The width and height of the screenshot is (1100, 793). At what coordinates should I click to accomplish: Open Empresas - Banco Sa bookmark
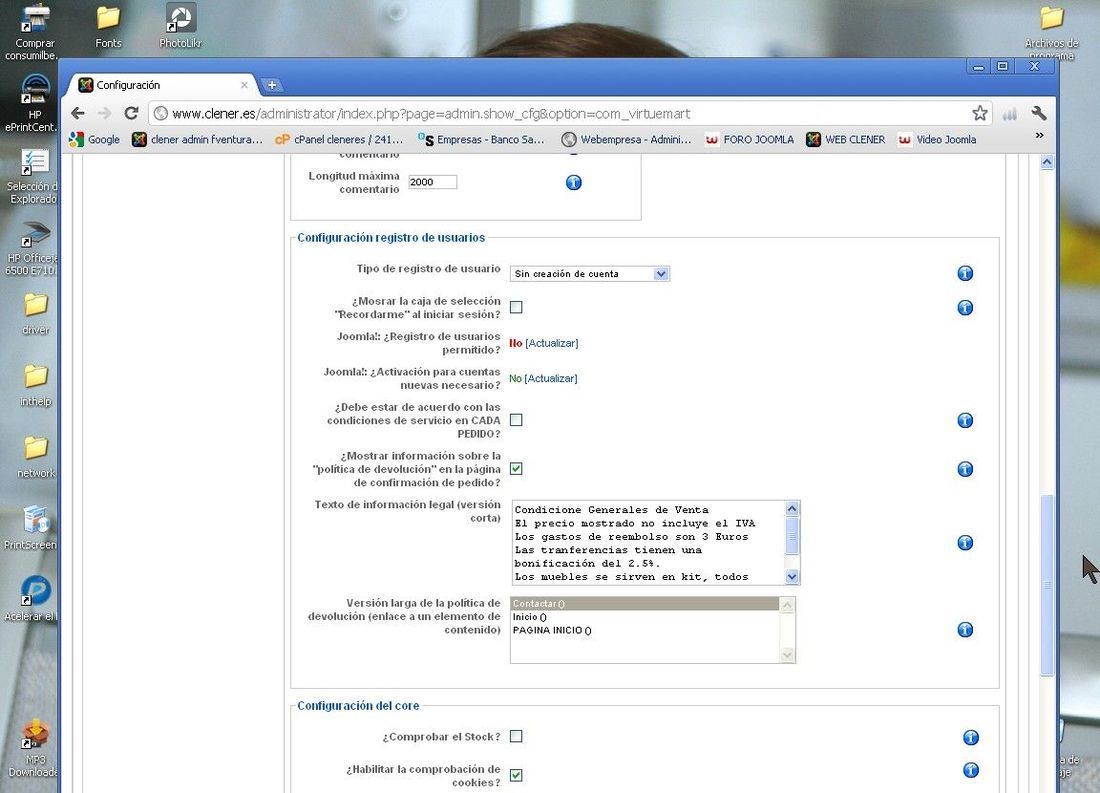tap(481, 140)
